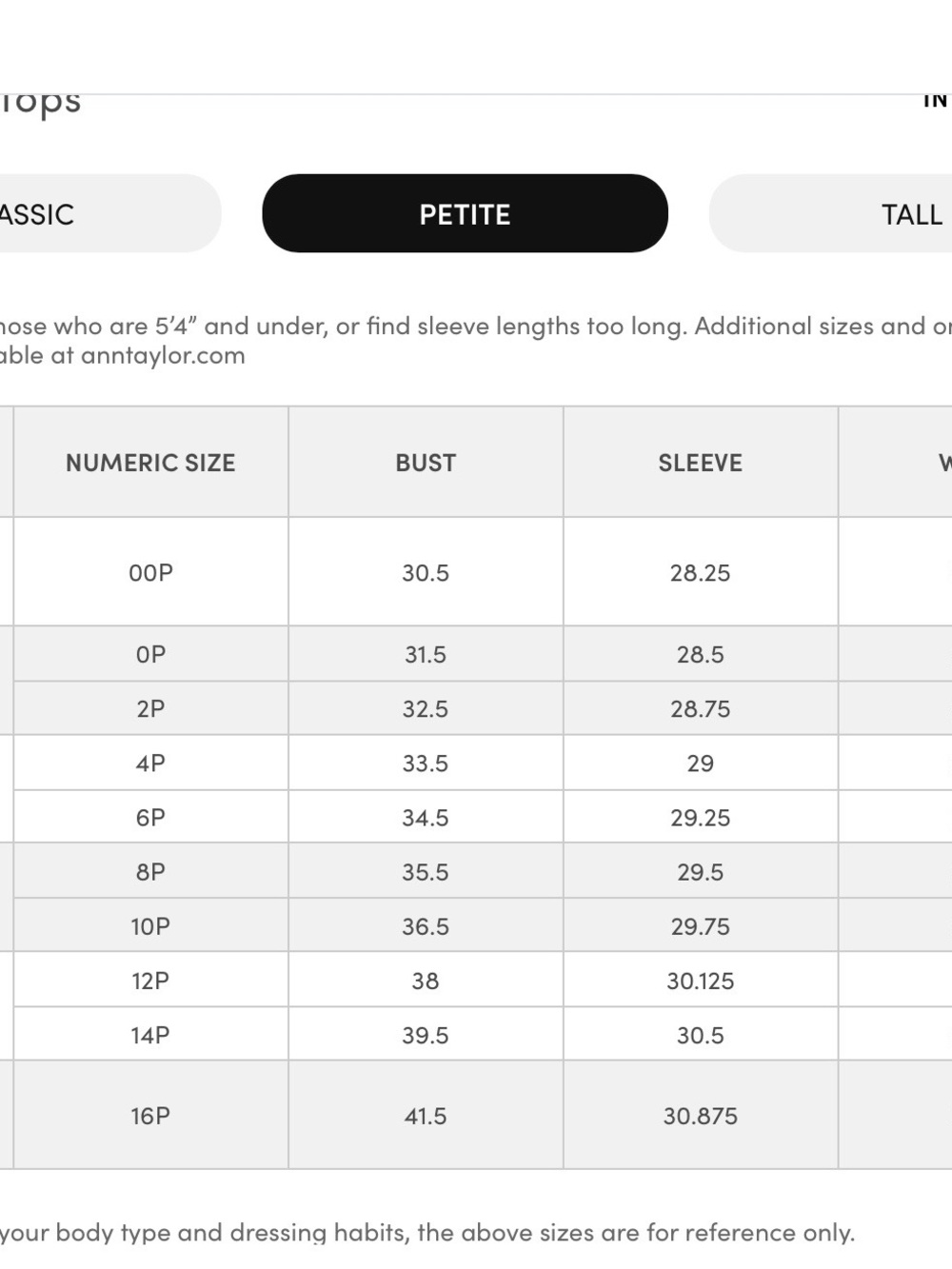The width and height of the screenshot is (952, 1269).
Task: Select the 10P size cell
Action: point(150,925)
